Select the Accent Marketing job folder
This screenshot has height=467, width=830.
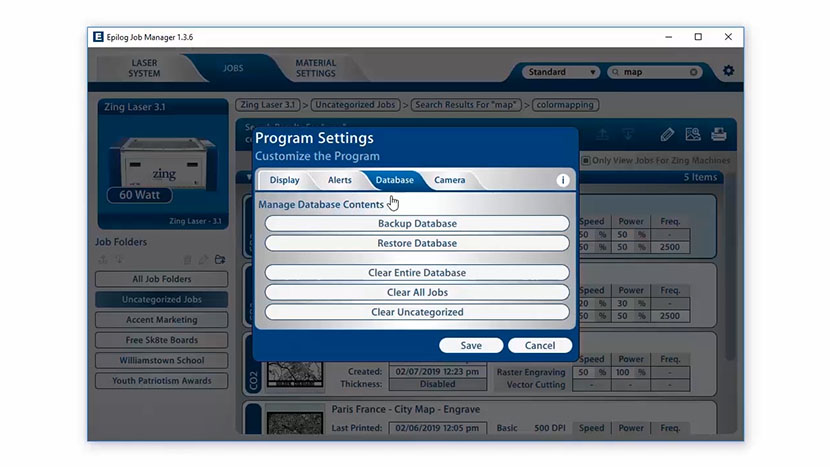coord(162,320)
